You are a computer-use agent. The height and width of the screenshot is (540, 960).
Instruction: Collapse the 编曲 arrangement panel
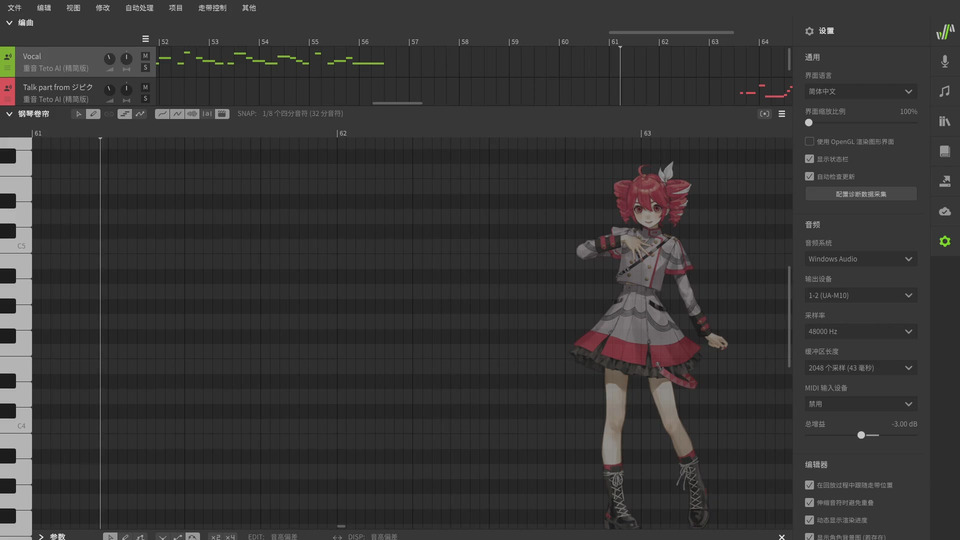click(9, 23)
